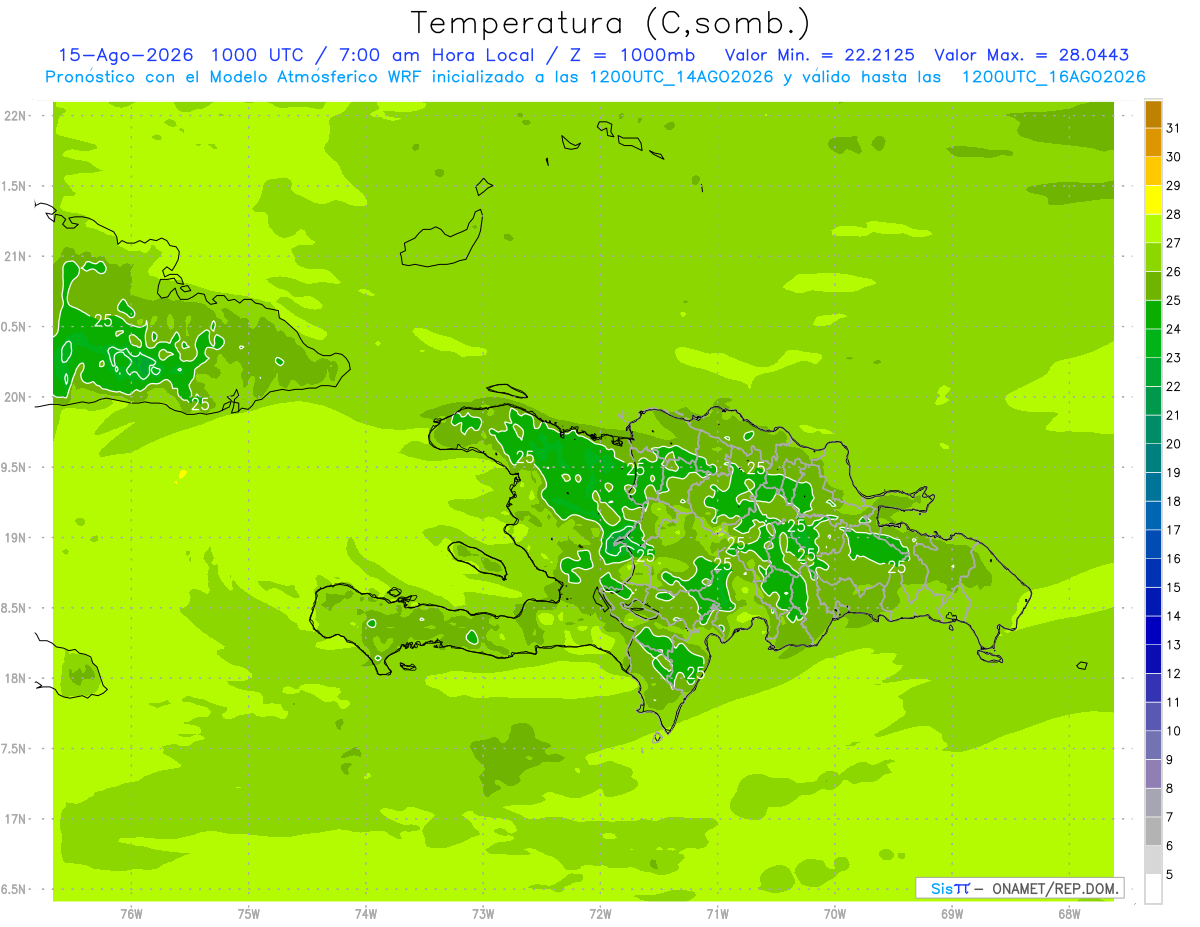Viewport: 1200px width, 927px height.
Task: Click the "74W" longitude label
Action: (366, 913)
